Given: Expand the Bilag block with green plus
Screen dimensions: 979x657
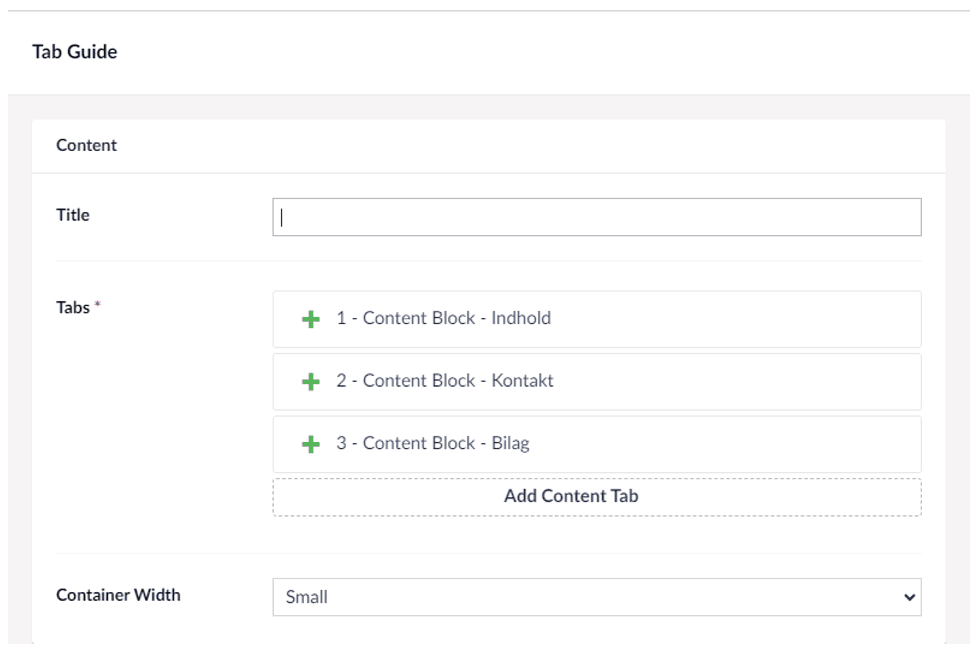Looking at the screenshot, I should tap(310, 444).
